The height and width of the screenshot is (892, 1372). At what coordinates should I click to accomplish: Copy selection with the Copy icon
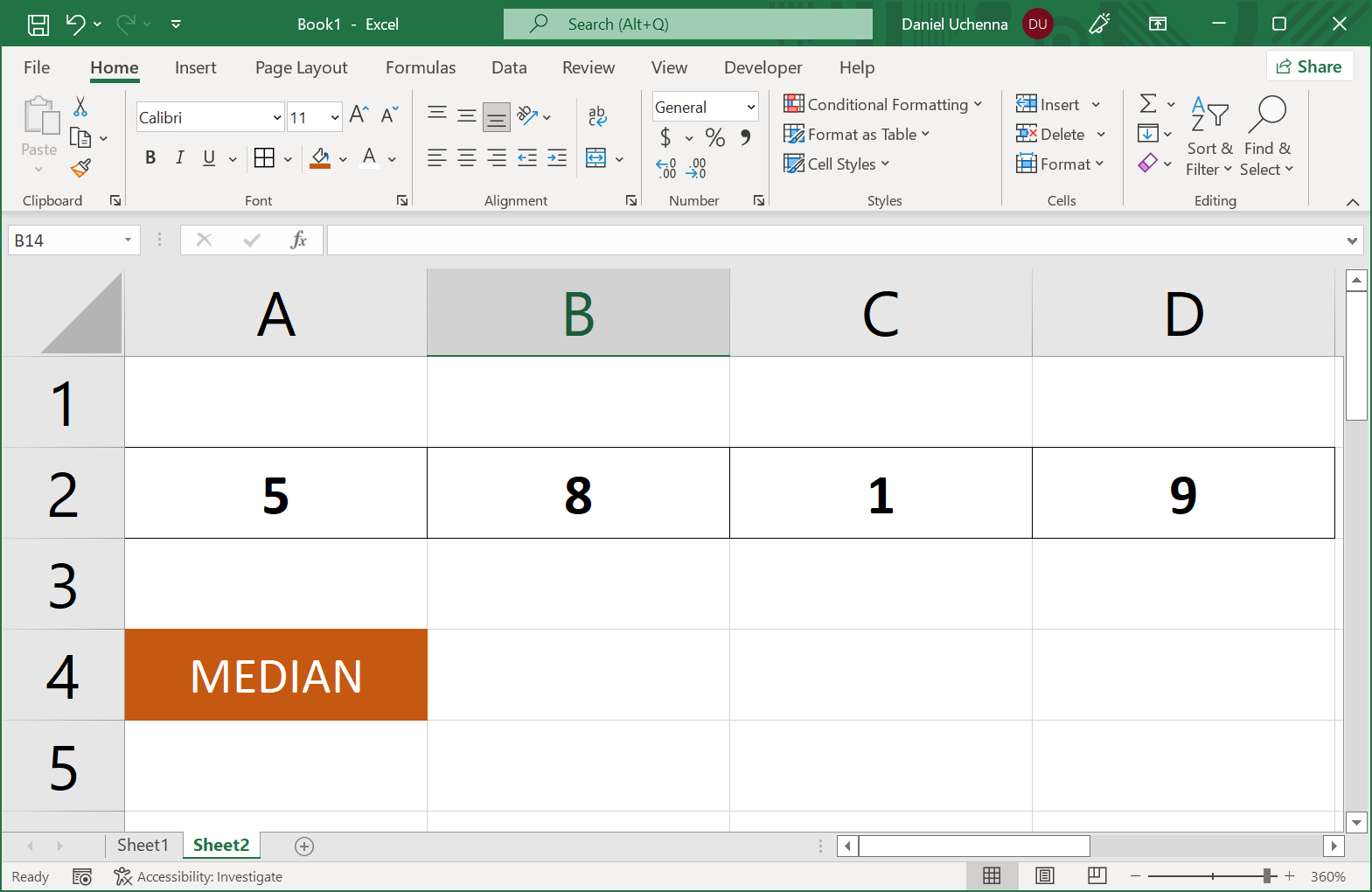point(80,137)
